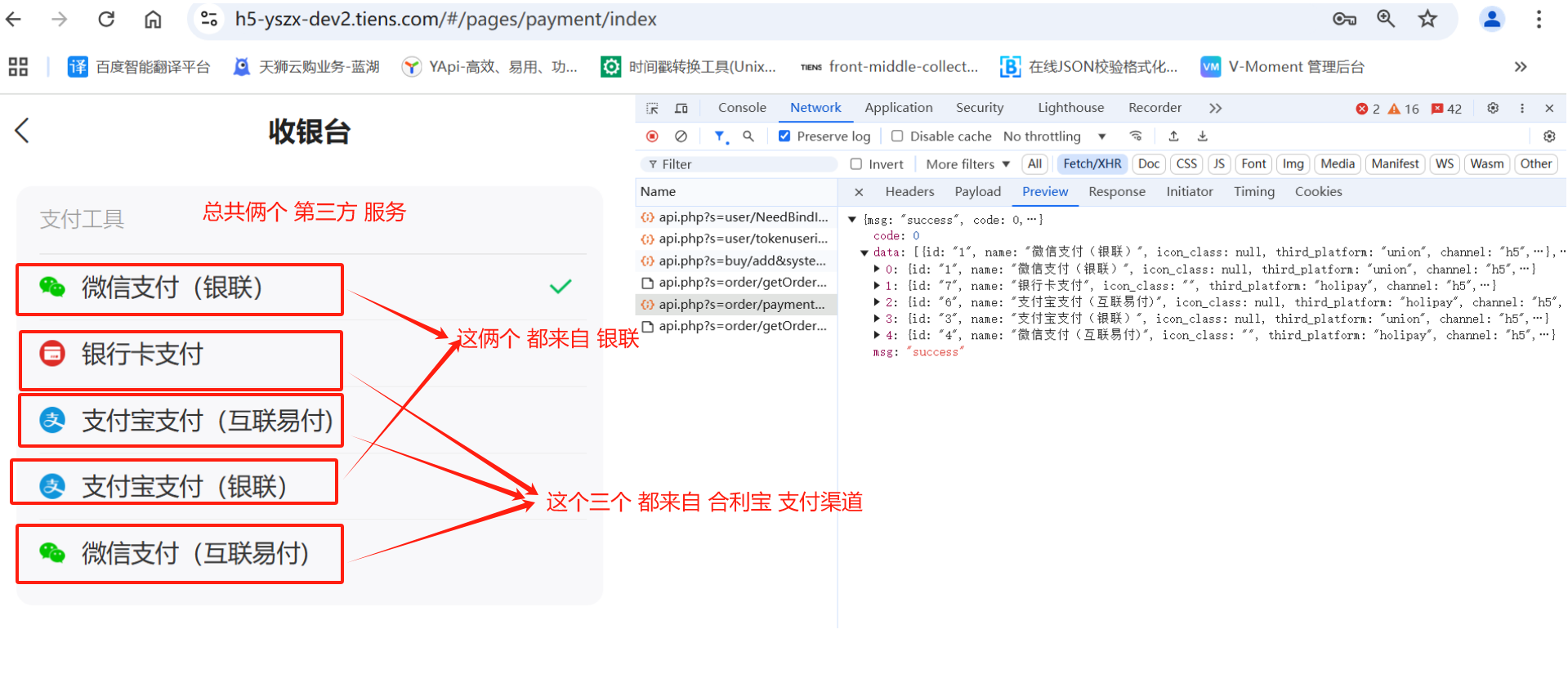Open the Chrome three-dot menu
This screenshot has width=1568, height=674.
click(1539, 19)
